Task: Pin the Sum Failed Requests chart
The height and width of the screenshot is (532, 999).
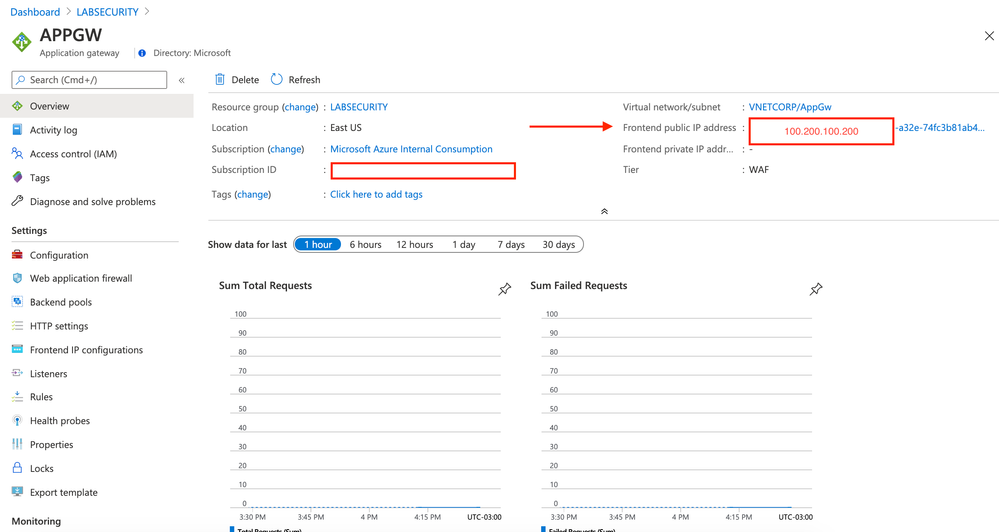Action: pyautogui.click(x=816, y=289)
